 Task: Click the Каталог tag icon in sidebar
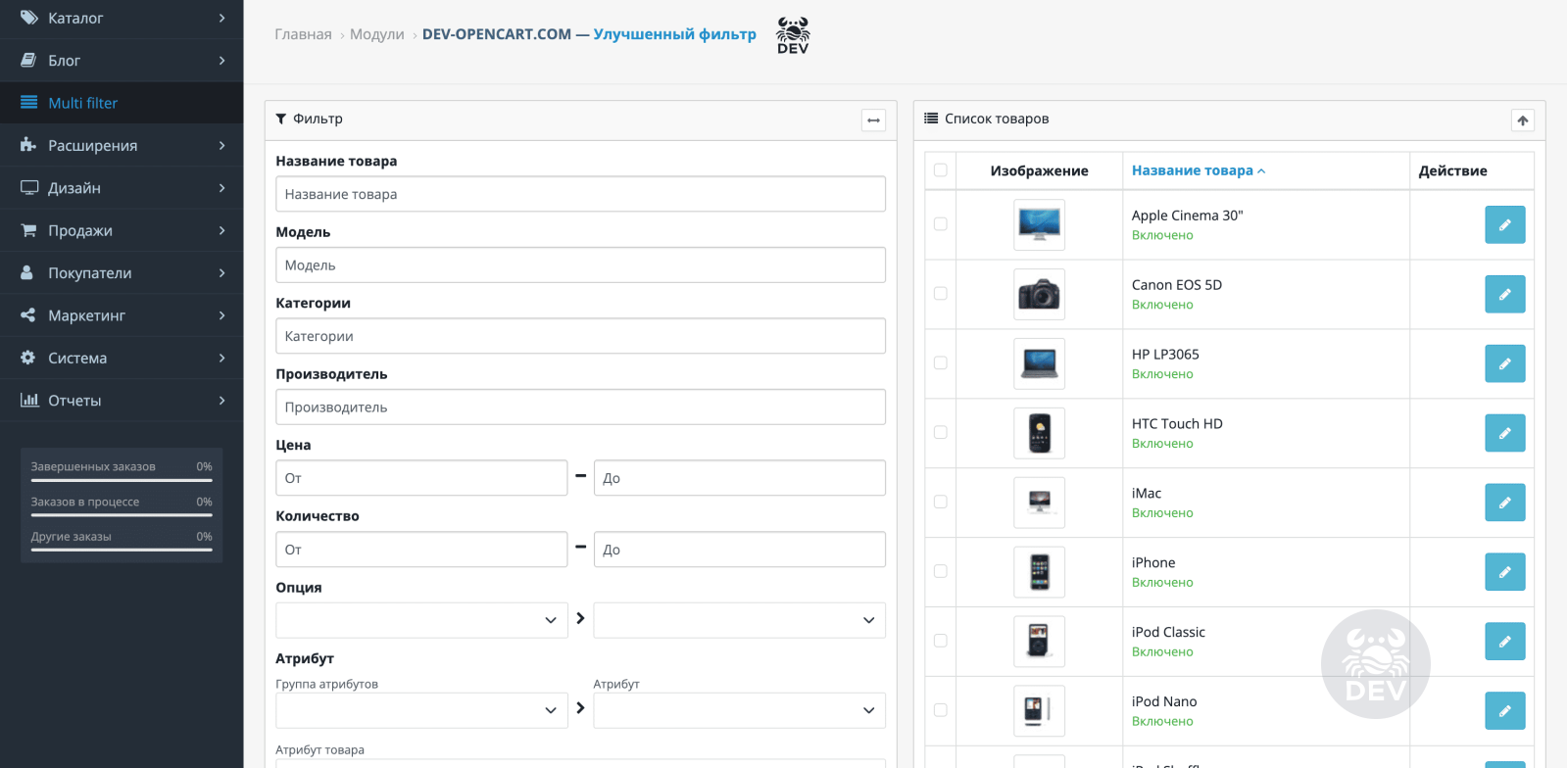click(x=29, y=18)
